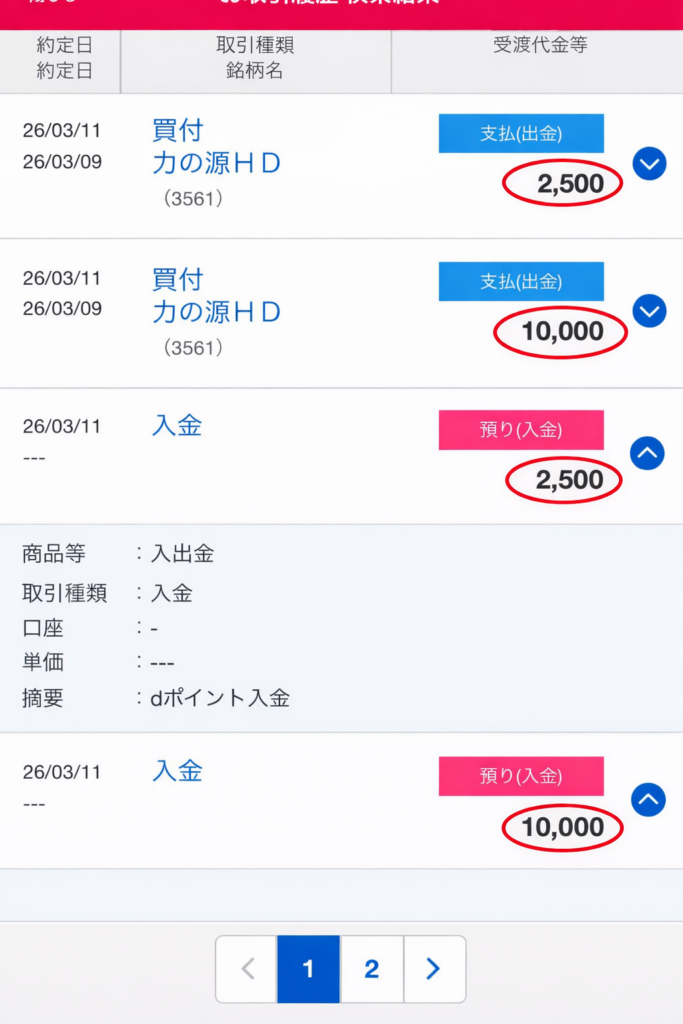This screenshot has width=683, height=1024.
Task: Open 力の源HD link in the 10,000 row
Action: [216, 312]
